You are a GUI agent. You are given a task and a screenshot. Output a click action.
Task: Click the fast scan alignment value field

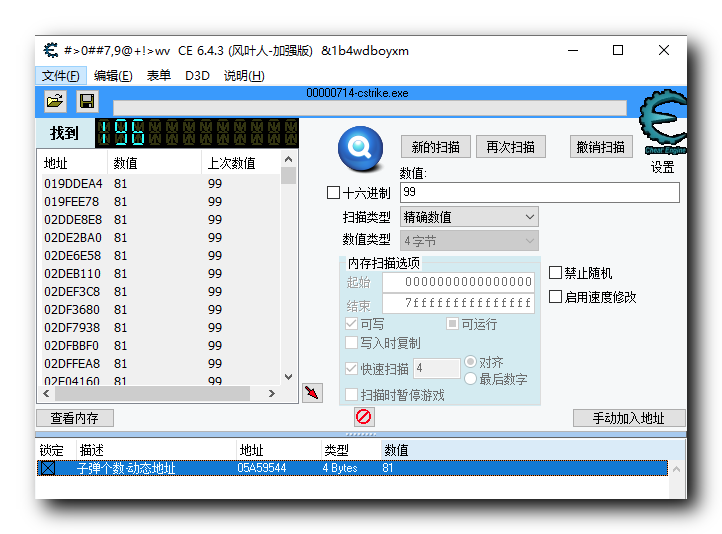[x=437, y=368]
